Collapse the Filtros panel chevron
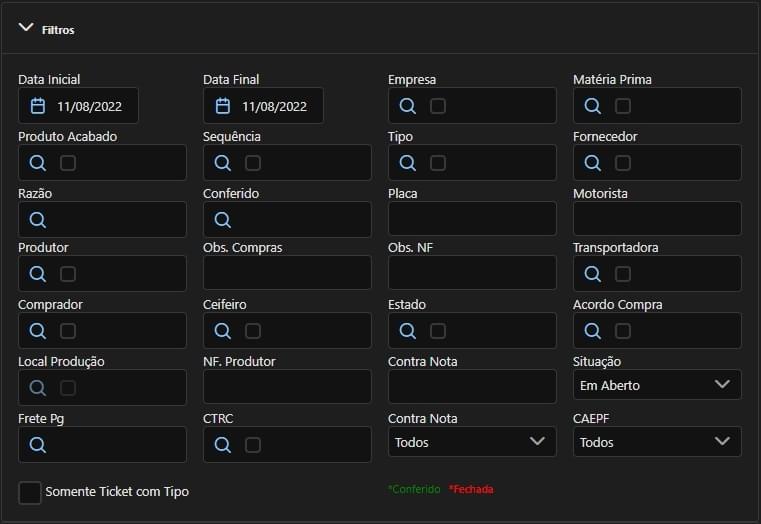The image size is (761, 524). point(26,29)
